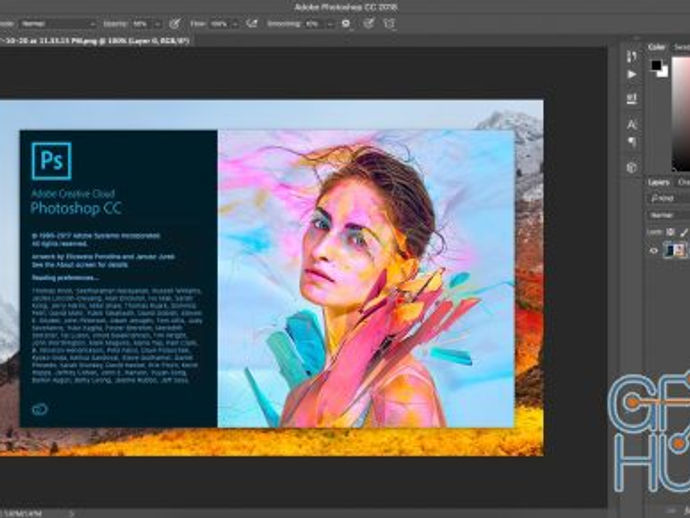Switch to the Swatches tab next to Color
Viewport: 690px width, 518px height.
tap(681, 47)
